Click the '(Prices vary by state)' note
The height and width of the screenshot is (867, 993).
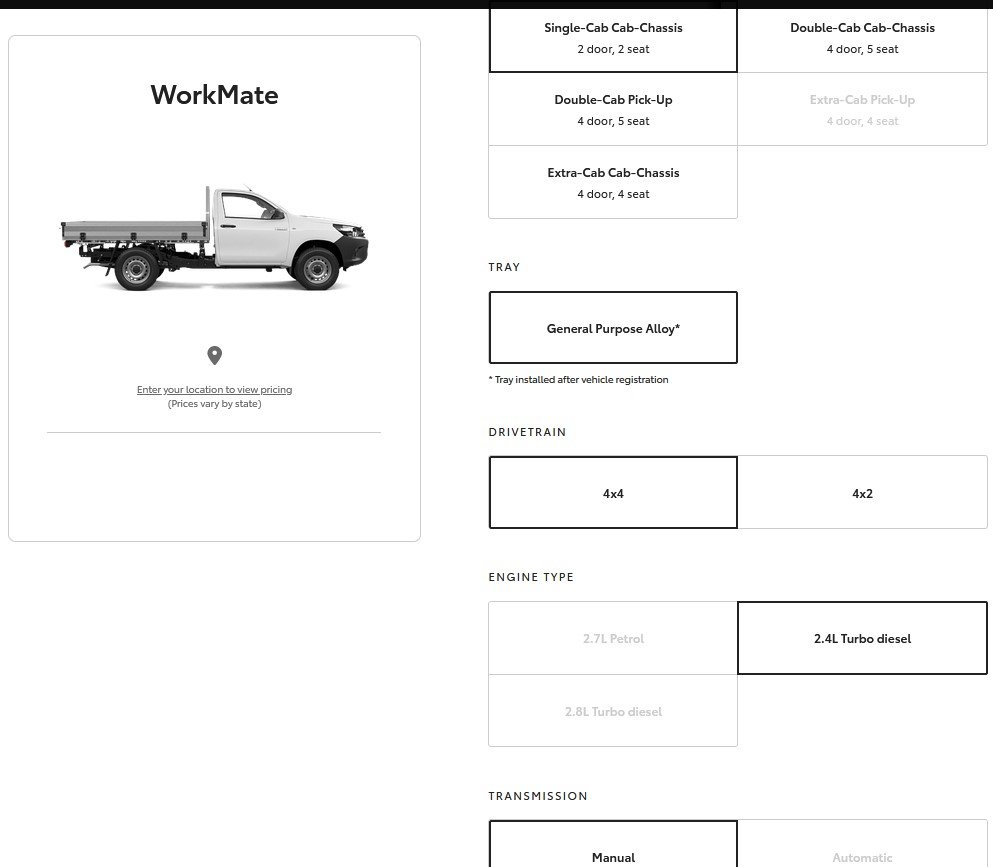[215, 403]
